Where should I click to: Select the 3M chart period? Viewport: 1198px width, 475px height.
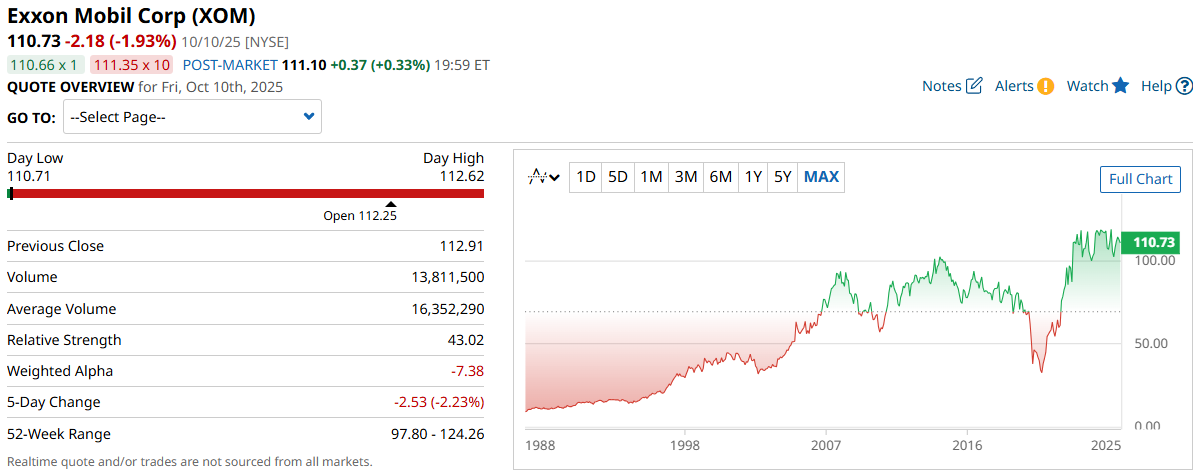685,177
